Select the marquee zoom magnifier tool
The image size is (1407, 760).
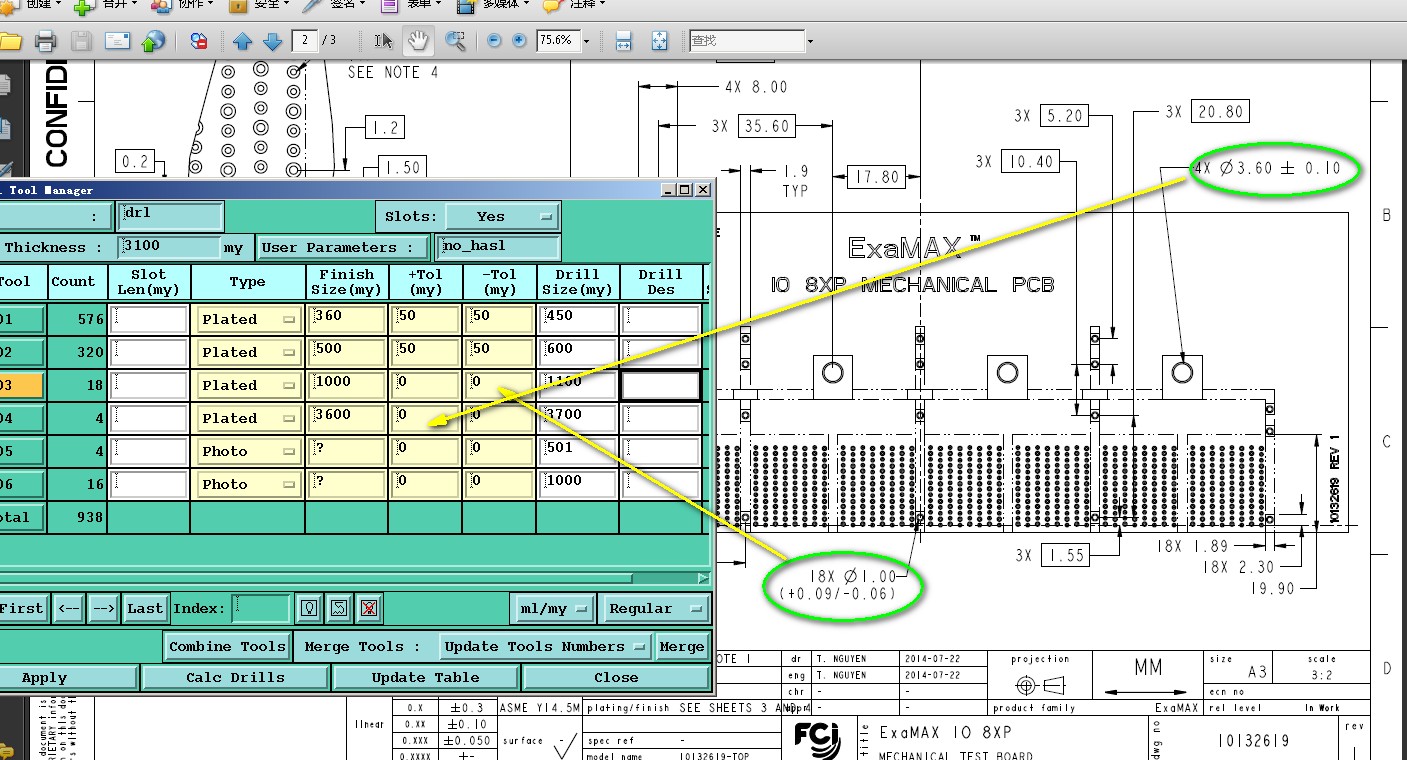pyautogui.click(x=455, y=41)
